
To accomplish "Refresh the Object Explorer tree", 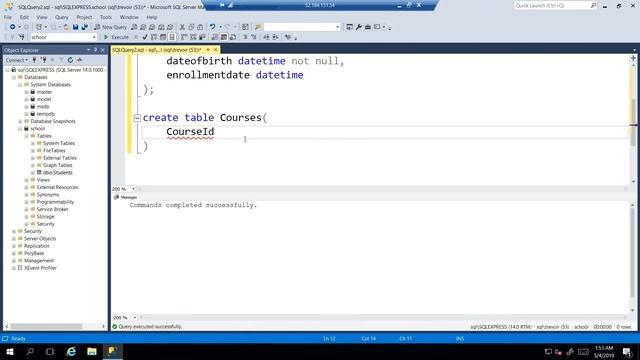I will 70,60.
